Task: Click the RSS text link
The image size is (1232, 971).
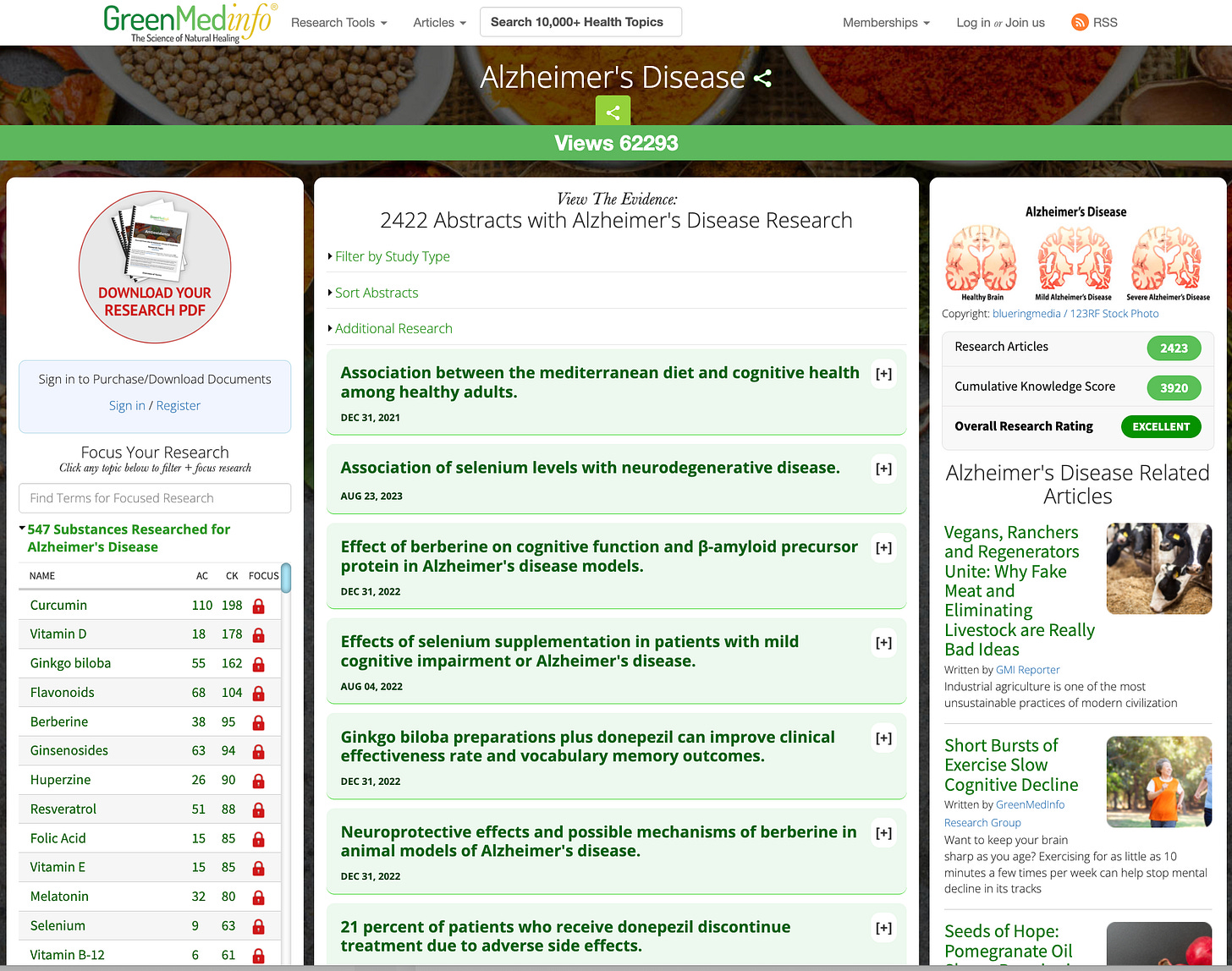Action: 1105,23
